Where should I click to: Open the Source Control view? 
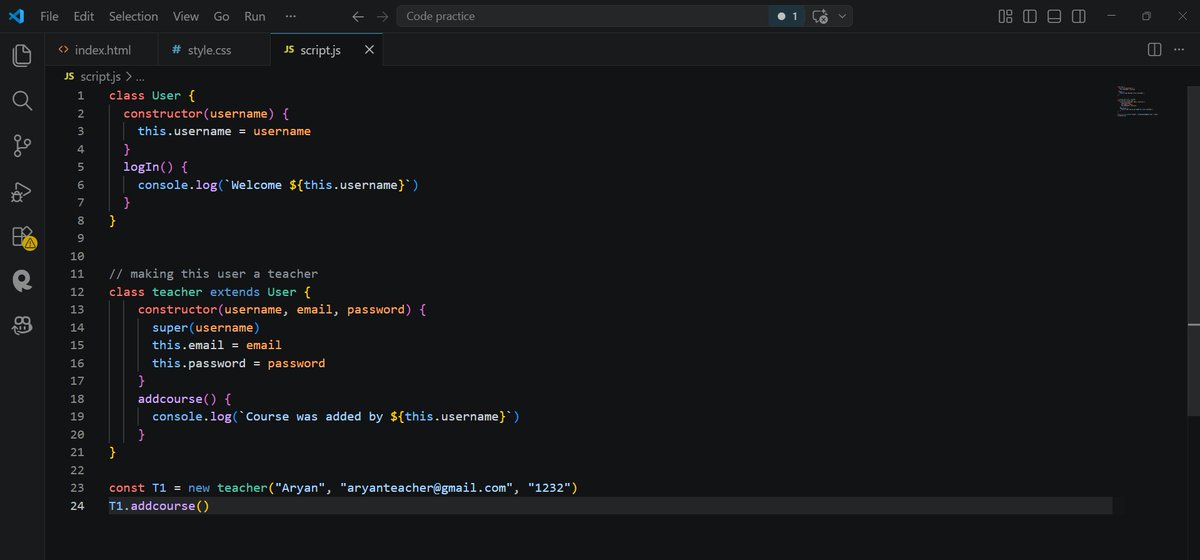(x=22, y=146)
